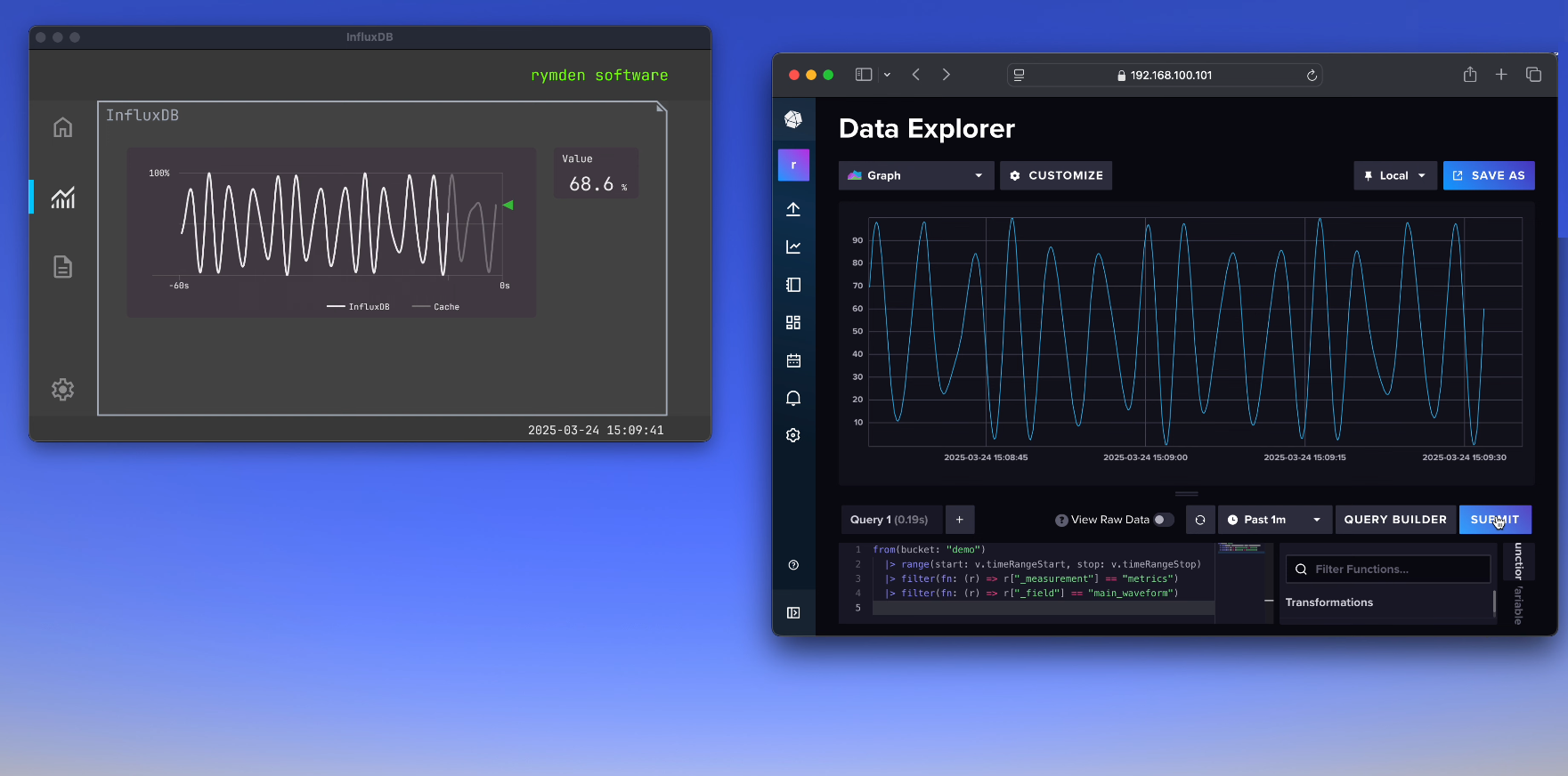Image resolution: width=1568 pixels, height=776 pixels.
Task: Open Alerts bell icon in sidebar
Action: click(793, 398)
